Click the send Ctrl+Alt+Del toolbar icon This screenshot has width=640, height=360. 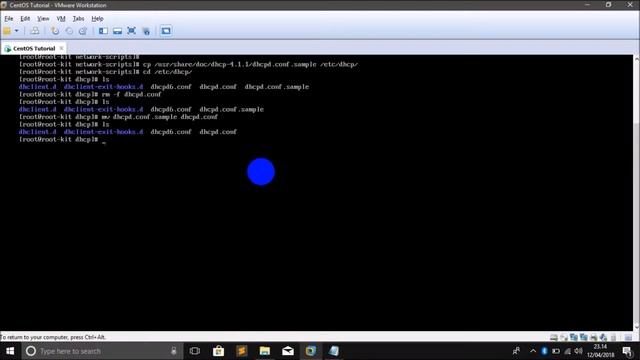pyautogui.click(x=35, y=31)
